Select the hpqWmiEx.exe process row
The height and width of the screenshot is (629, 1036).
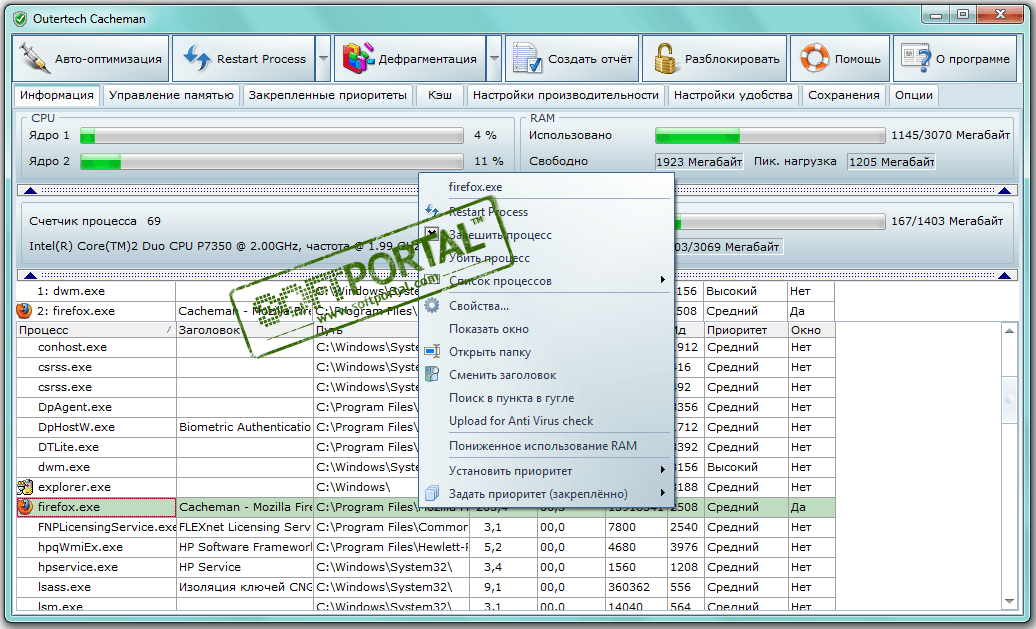[x=426, y=547]
